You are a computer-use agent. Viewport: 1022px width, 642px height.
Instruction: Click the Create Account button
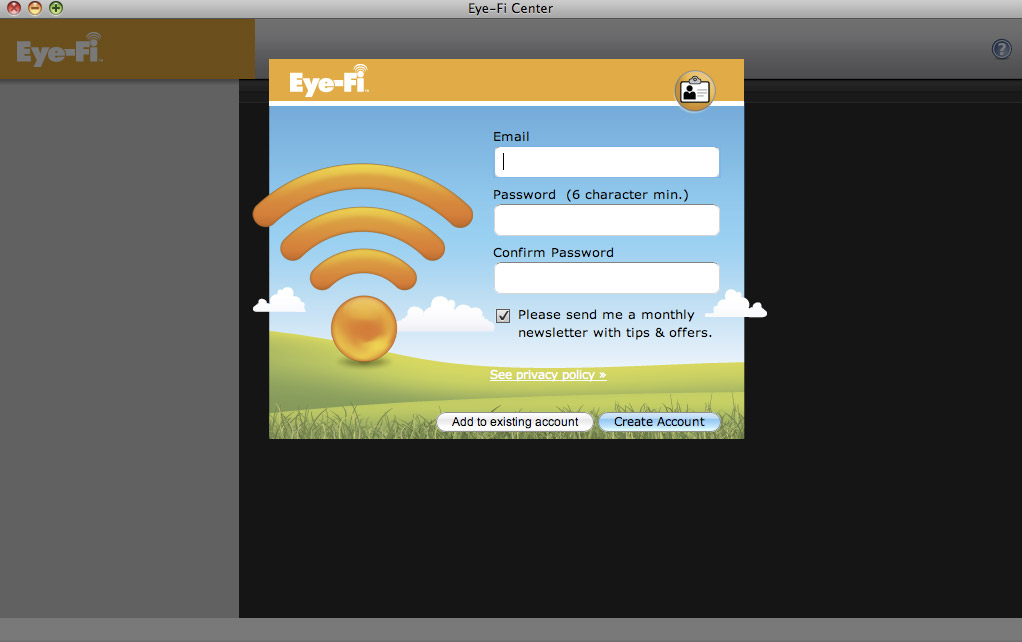[x=659, y=422]
